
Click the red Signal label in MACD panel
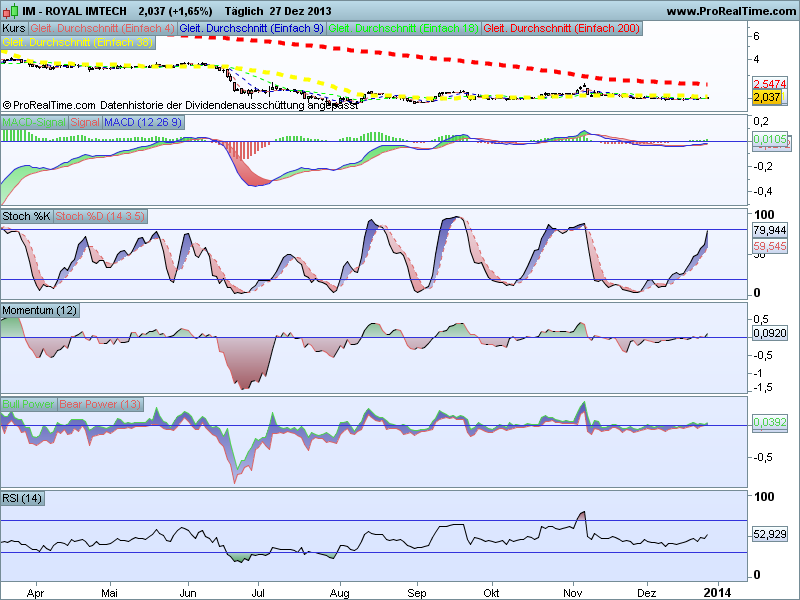point(85,122)
